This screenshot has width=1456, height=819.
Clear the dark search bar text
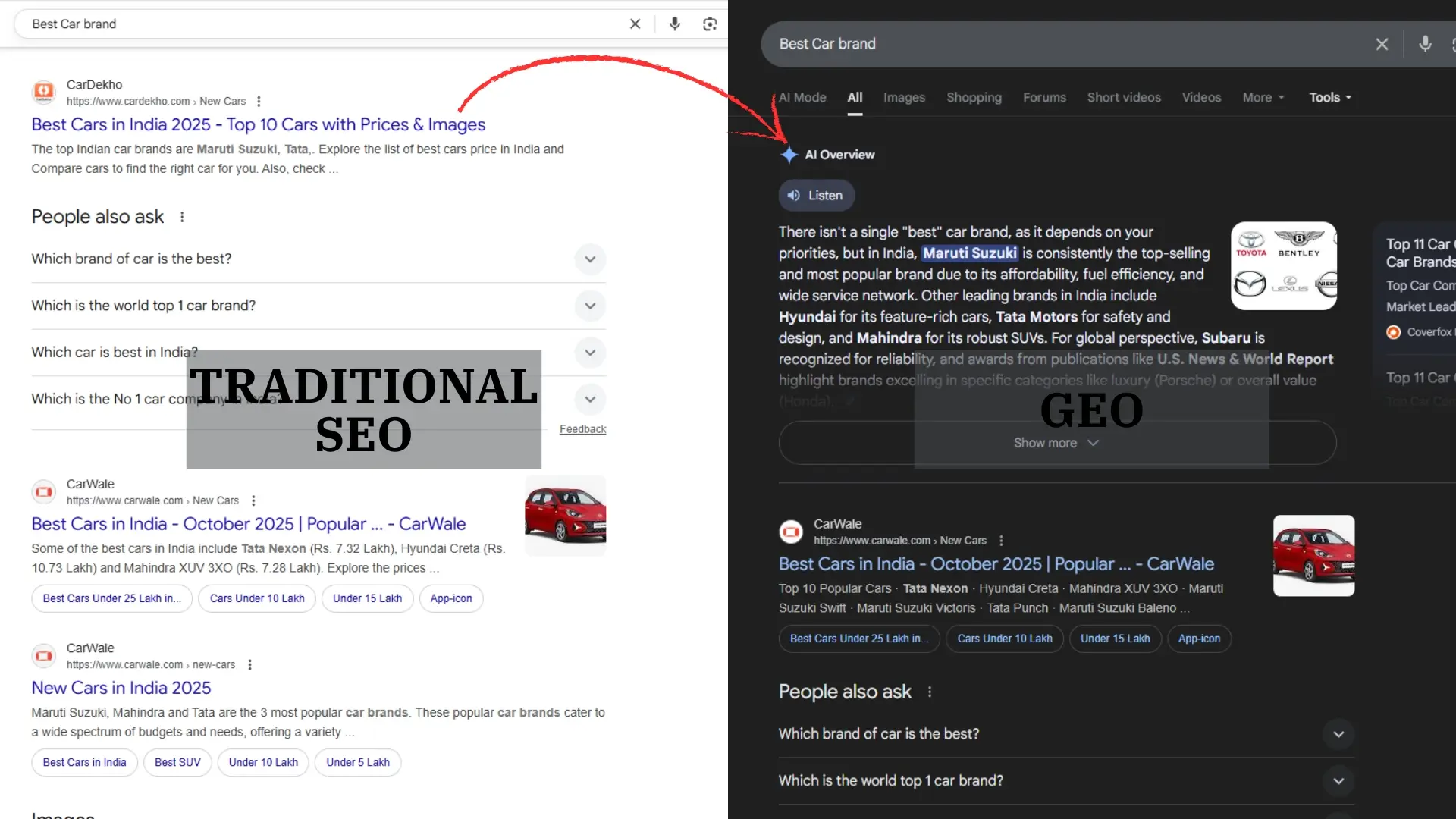(1382, 44)
